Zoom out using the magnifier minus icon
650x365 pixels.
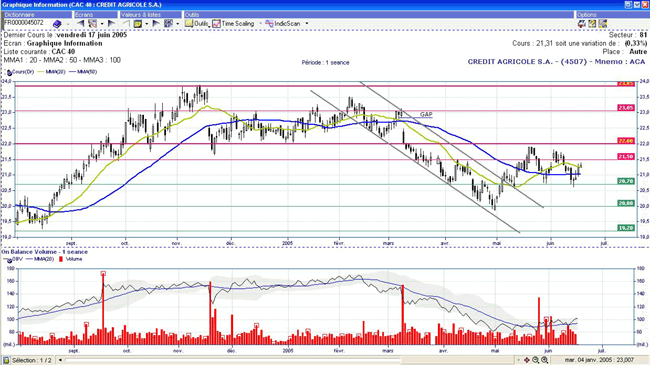click(535, 360)
